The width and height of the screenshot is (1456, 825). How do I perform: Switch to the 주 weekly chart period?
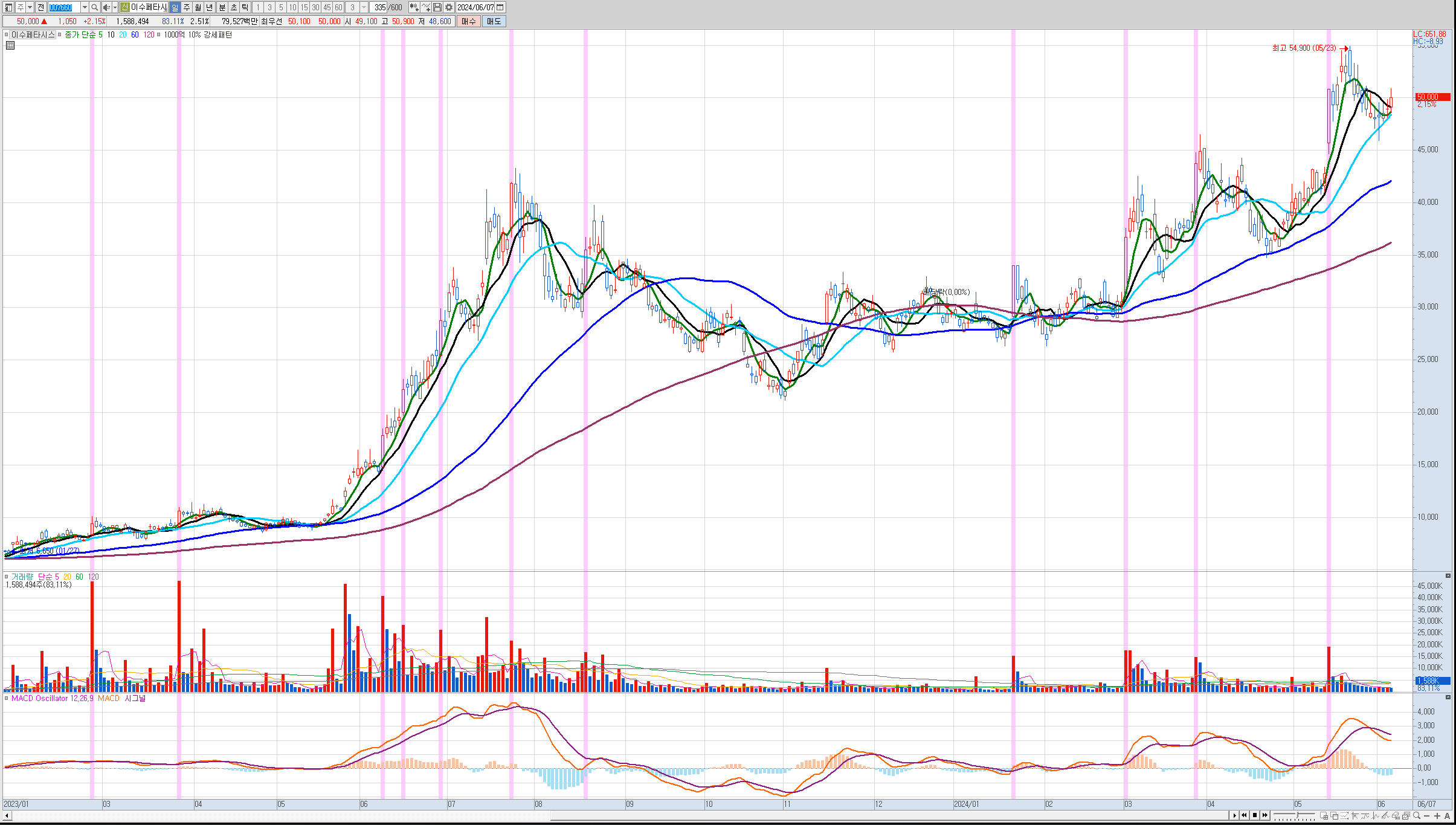pyautogui.click(x=186, y=7)
